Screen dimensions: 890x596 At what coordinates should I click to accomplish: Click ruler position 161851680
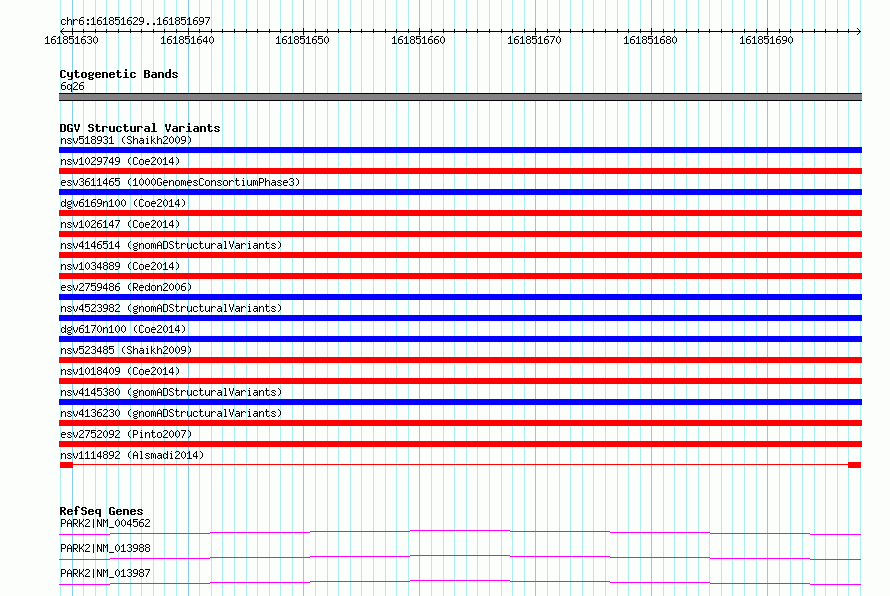(650, 40)
